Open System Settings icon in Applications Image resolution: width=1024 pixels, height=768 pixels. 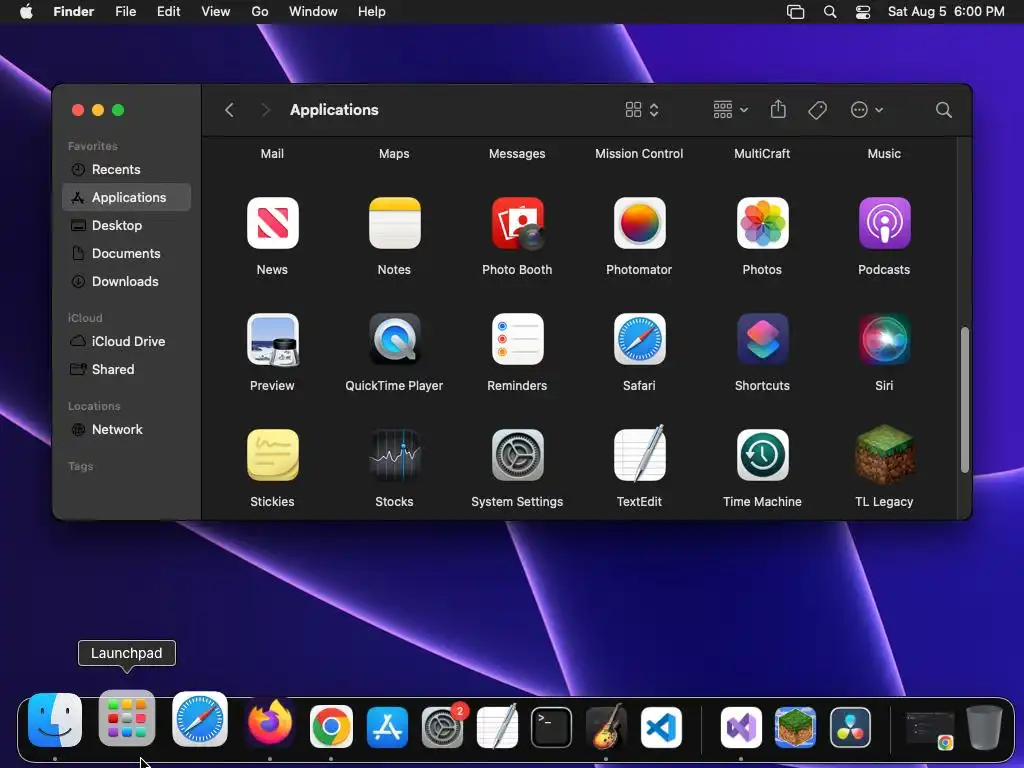517,455
